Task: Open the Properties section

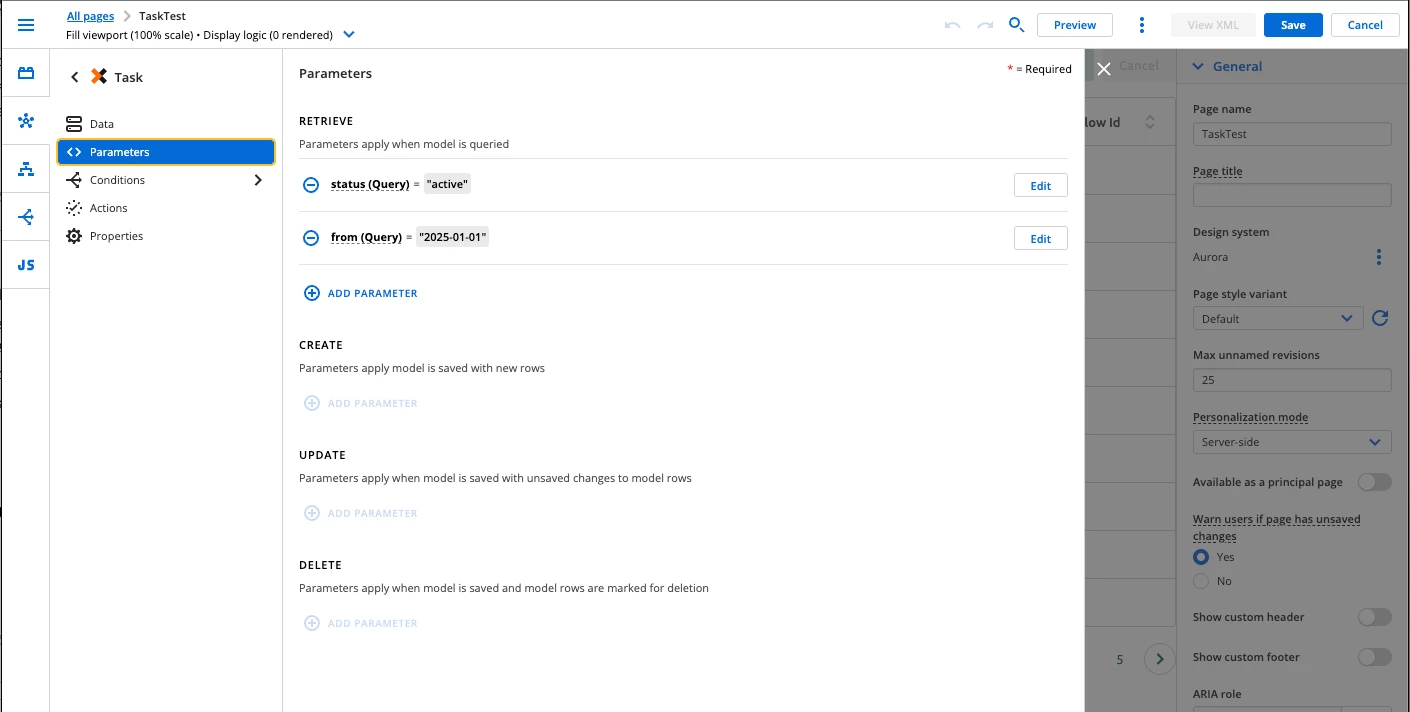Action: click(x=166, y=236)
